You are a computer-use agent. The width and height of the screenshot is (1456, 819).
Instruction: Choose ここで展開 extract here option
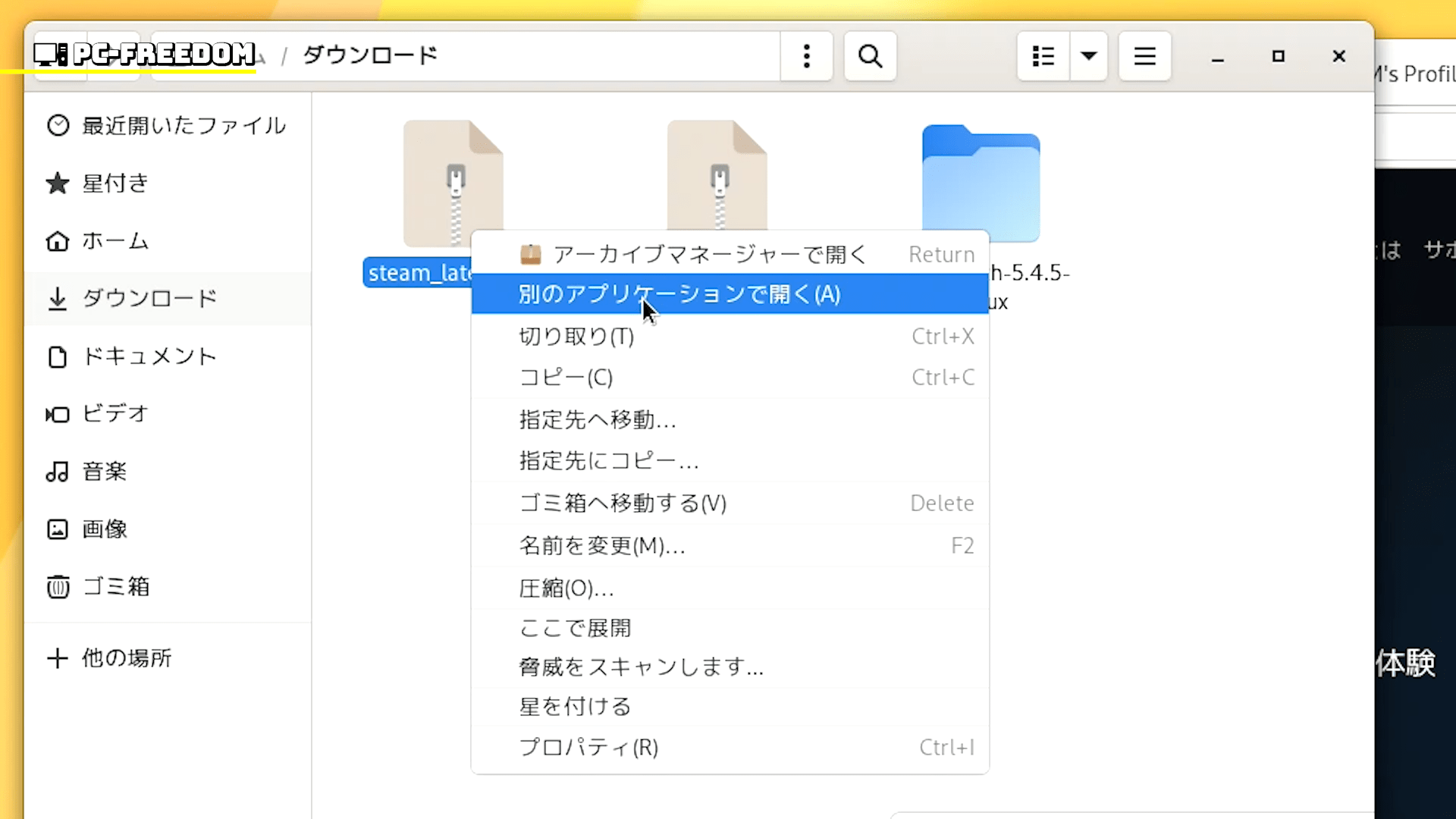[x=575, y=628]
